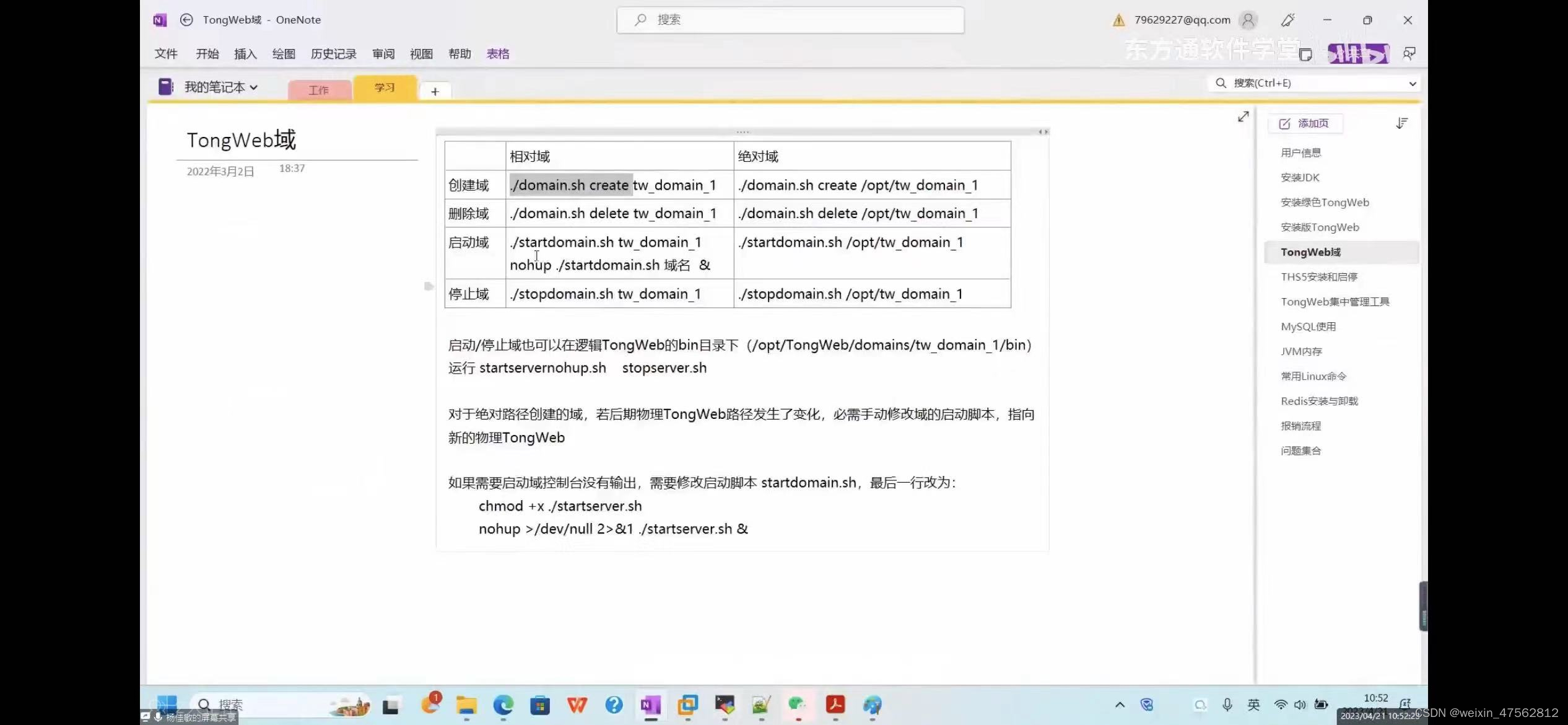This screenshot has height=725, width=1568.
Task: Click the pen ink mode icon
Action: coord(1288,20)
